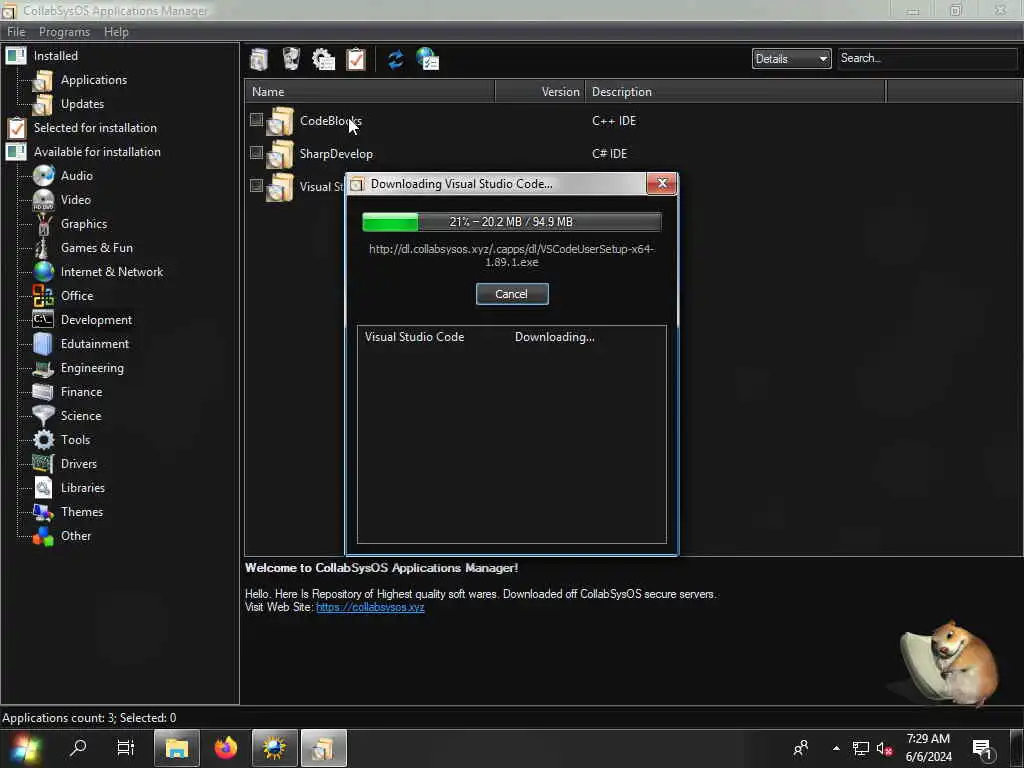
Task: Open File Explorer from taskbar
Action: pos(176,748)
